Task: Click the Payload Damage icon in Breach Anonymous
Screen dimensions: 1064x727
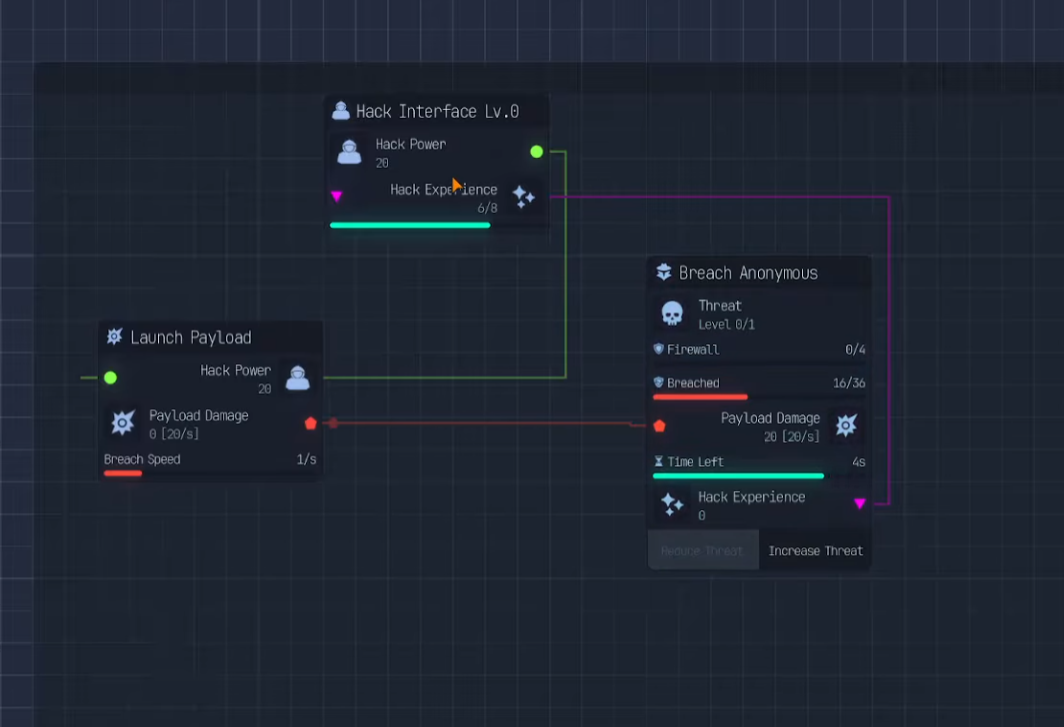Action: tap(846, 426)
